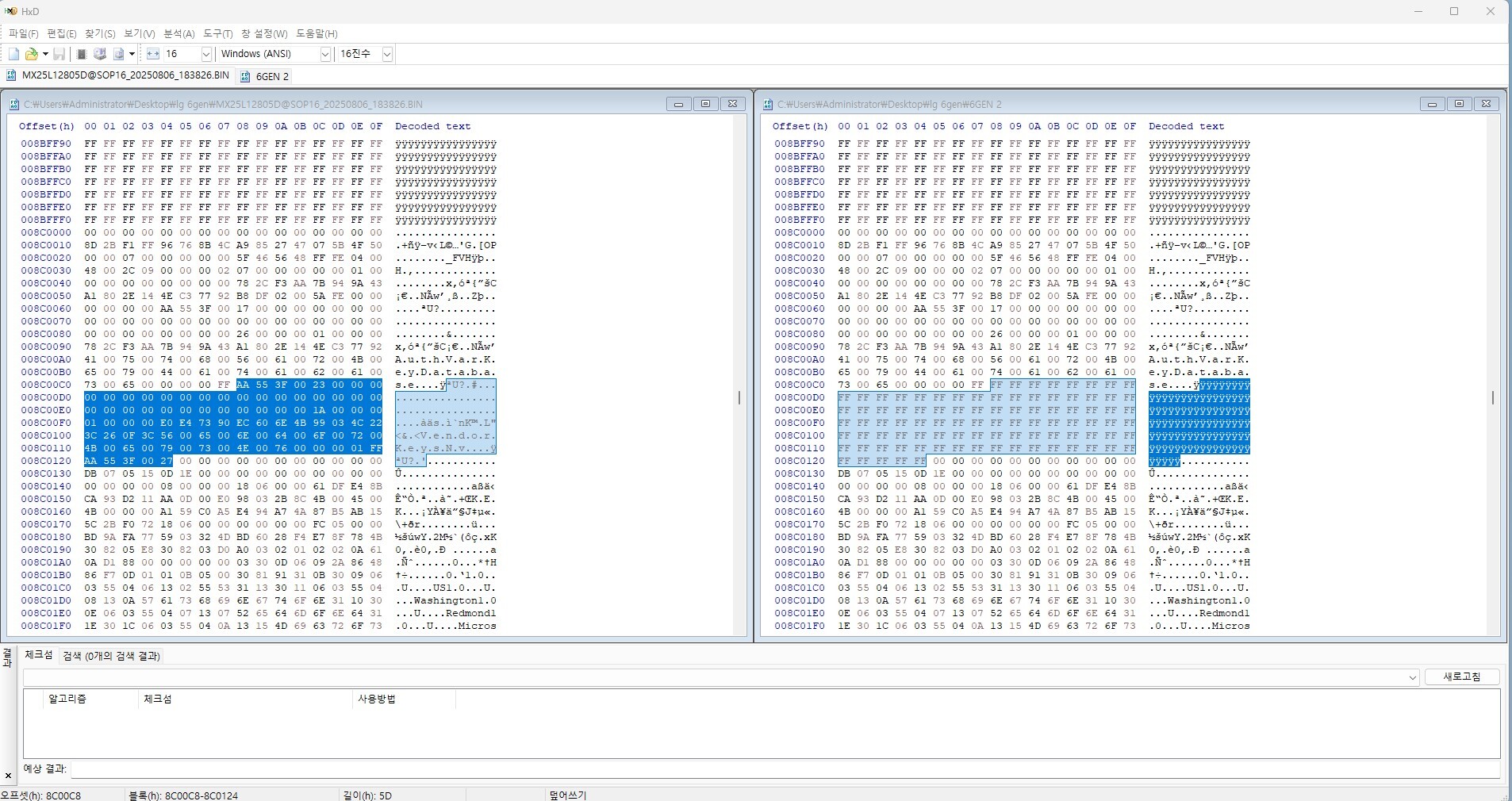This screenshot has height=801, width=1512.
Task: Click the 길이(h): 5D status entry
Action: tap(366, 795)
